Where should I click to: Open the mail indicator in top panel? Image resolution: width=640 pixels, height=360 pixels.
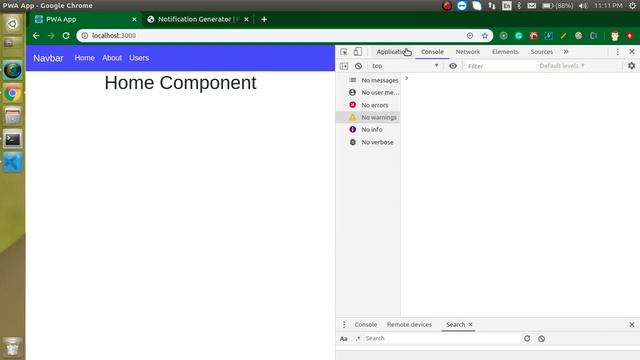click(x=531, y=6)
